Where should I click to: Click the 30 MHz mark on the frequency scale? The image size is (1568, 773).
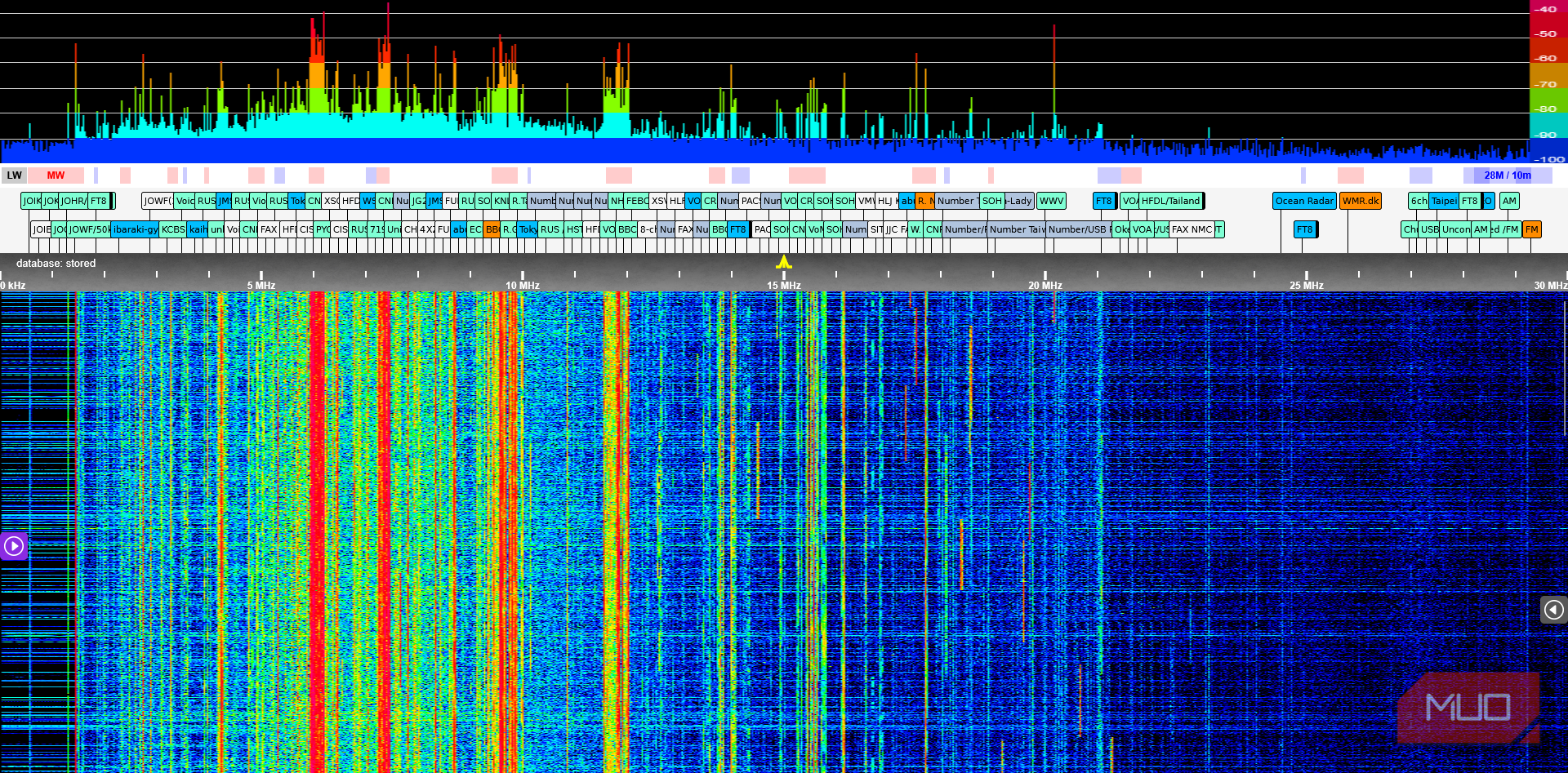point(1550,286)
